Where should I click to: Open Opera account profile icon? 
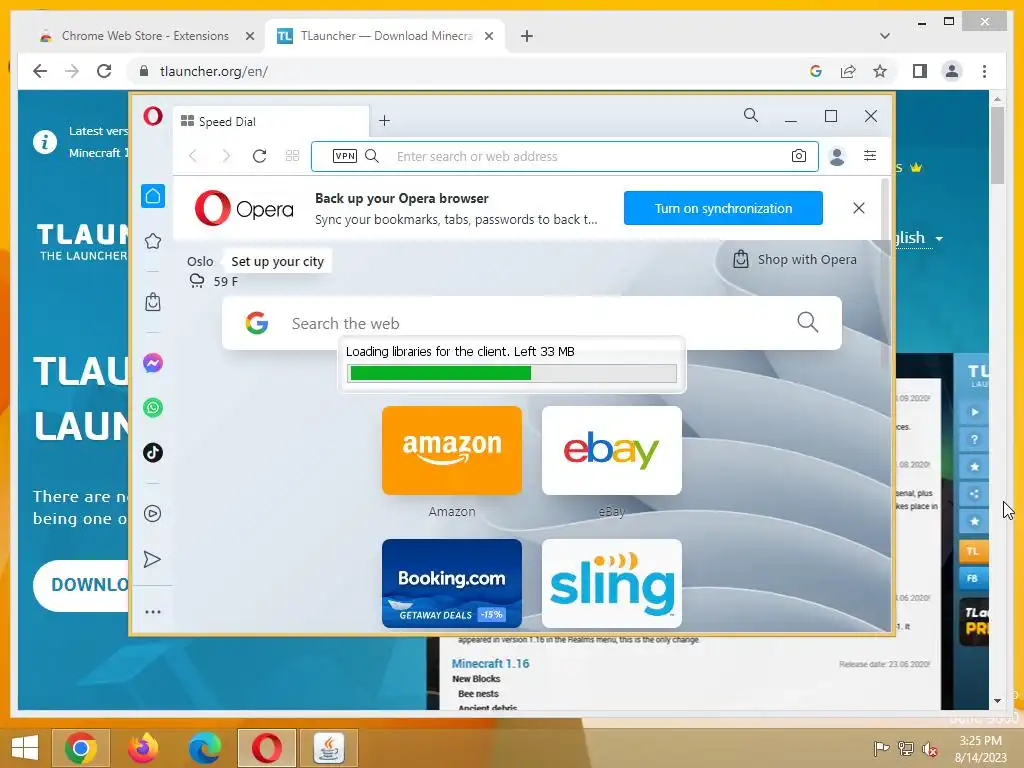837,156
